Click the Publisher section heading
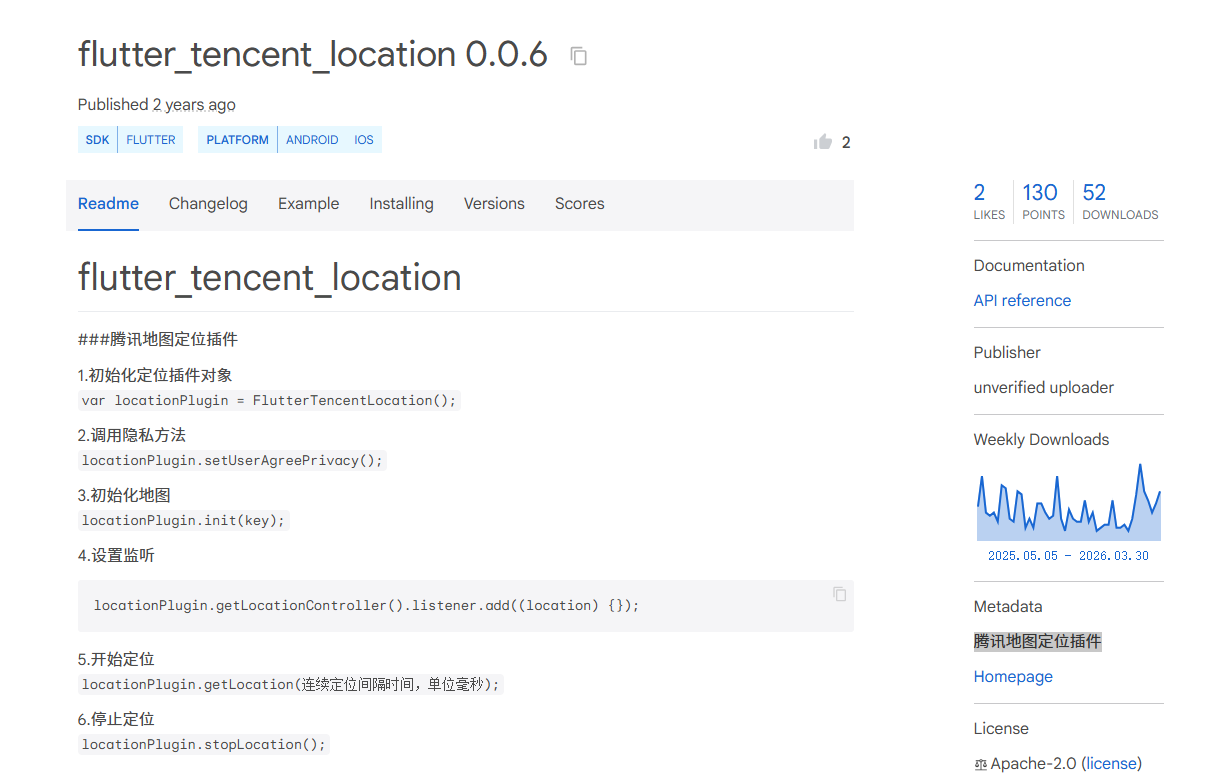 (x=1007, y=353)
